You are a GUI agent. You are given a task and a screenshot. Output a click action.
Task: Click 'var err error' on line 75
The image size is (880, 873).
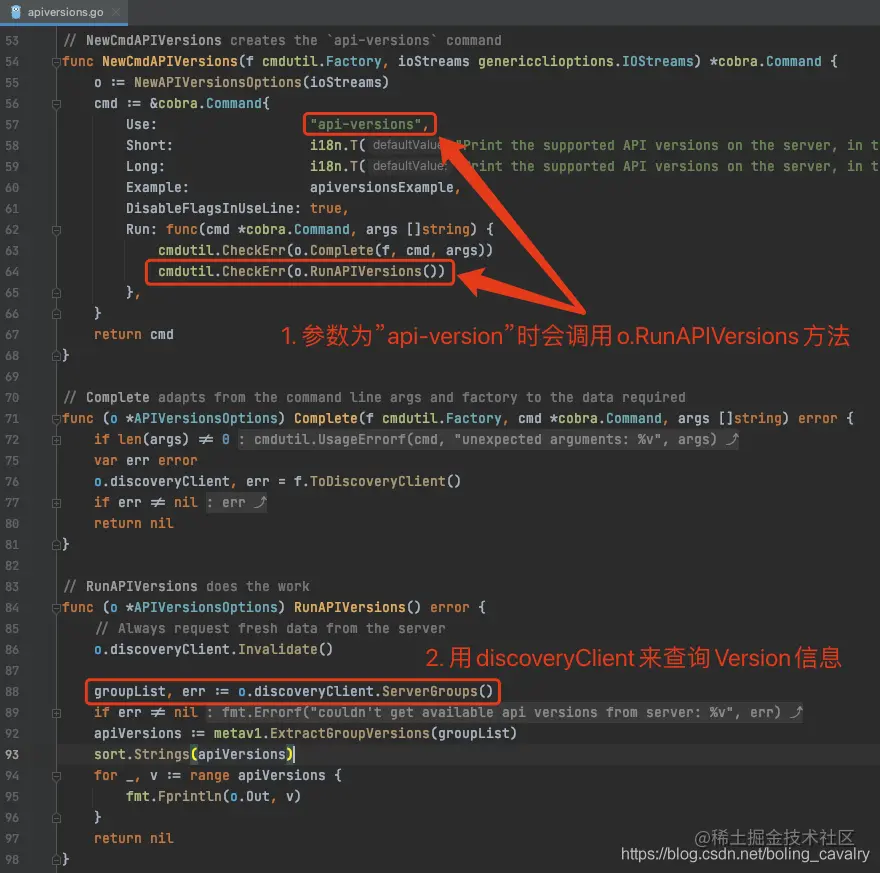[146, 461]
